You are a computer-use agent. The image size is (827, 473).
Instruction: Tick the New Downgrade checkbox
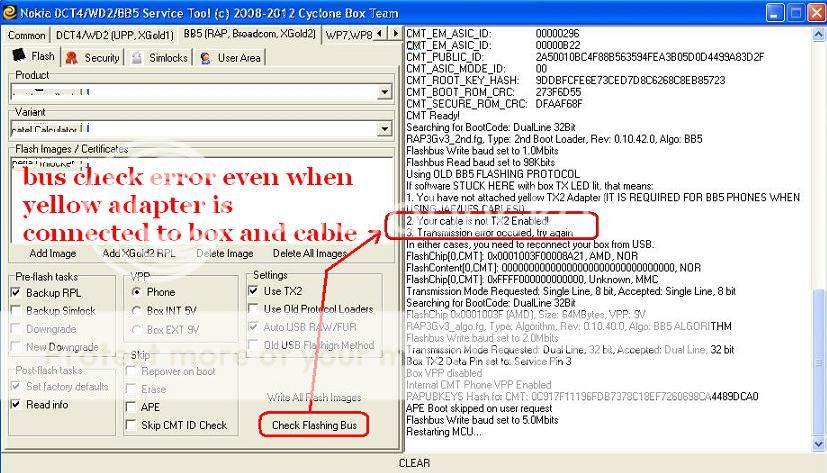(x=16, y=346)
